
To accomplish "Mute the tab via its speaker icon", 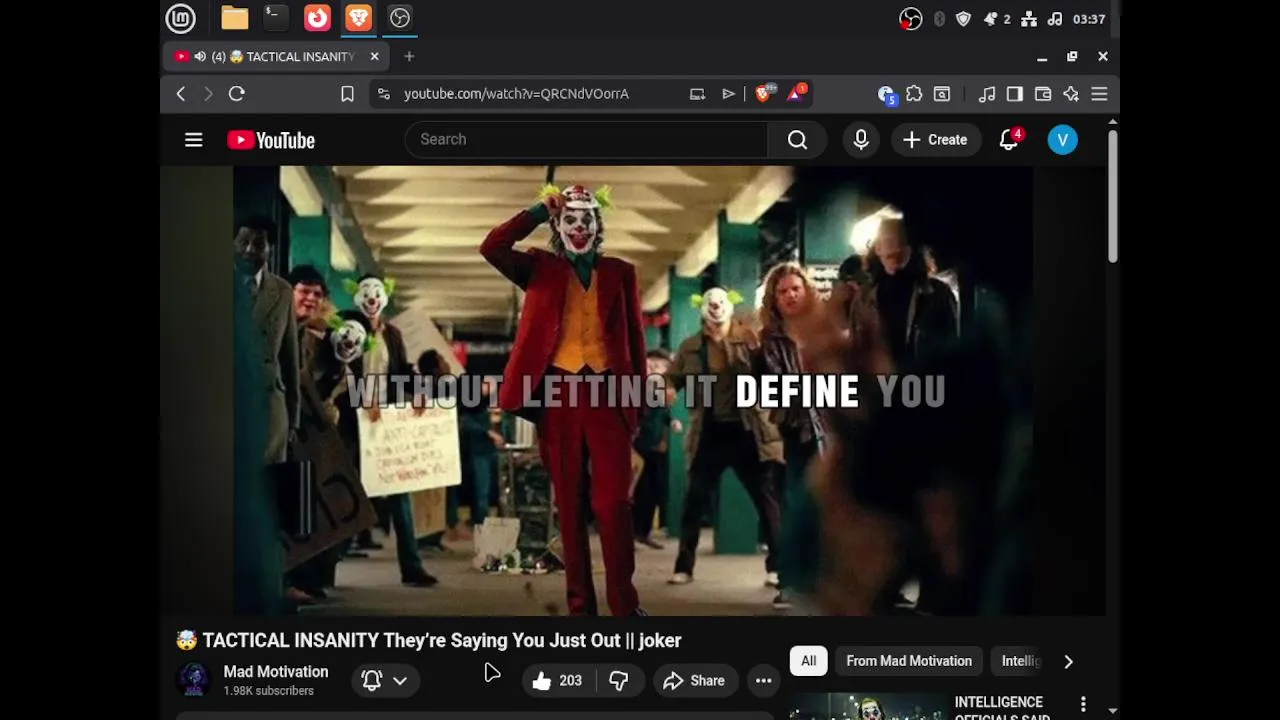I will point(200,57).
